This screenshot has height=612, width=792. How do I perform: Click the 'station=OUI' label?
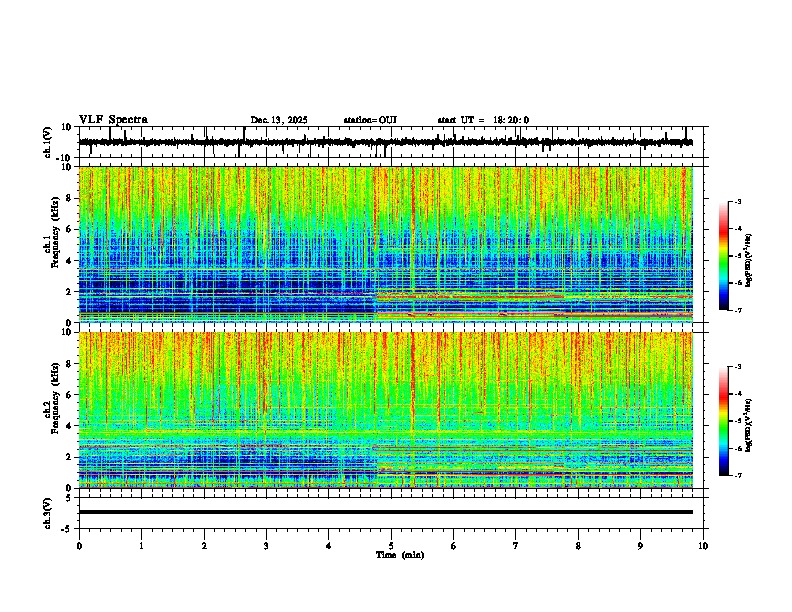click(370, 120)
